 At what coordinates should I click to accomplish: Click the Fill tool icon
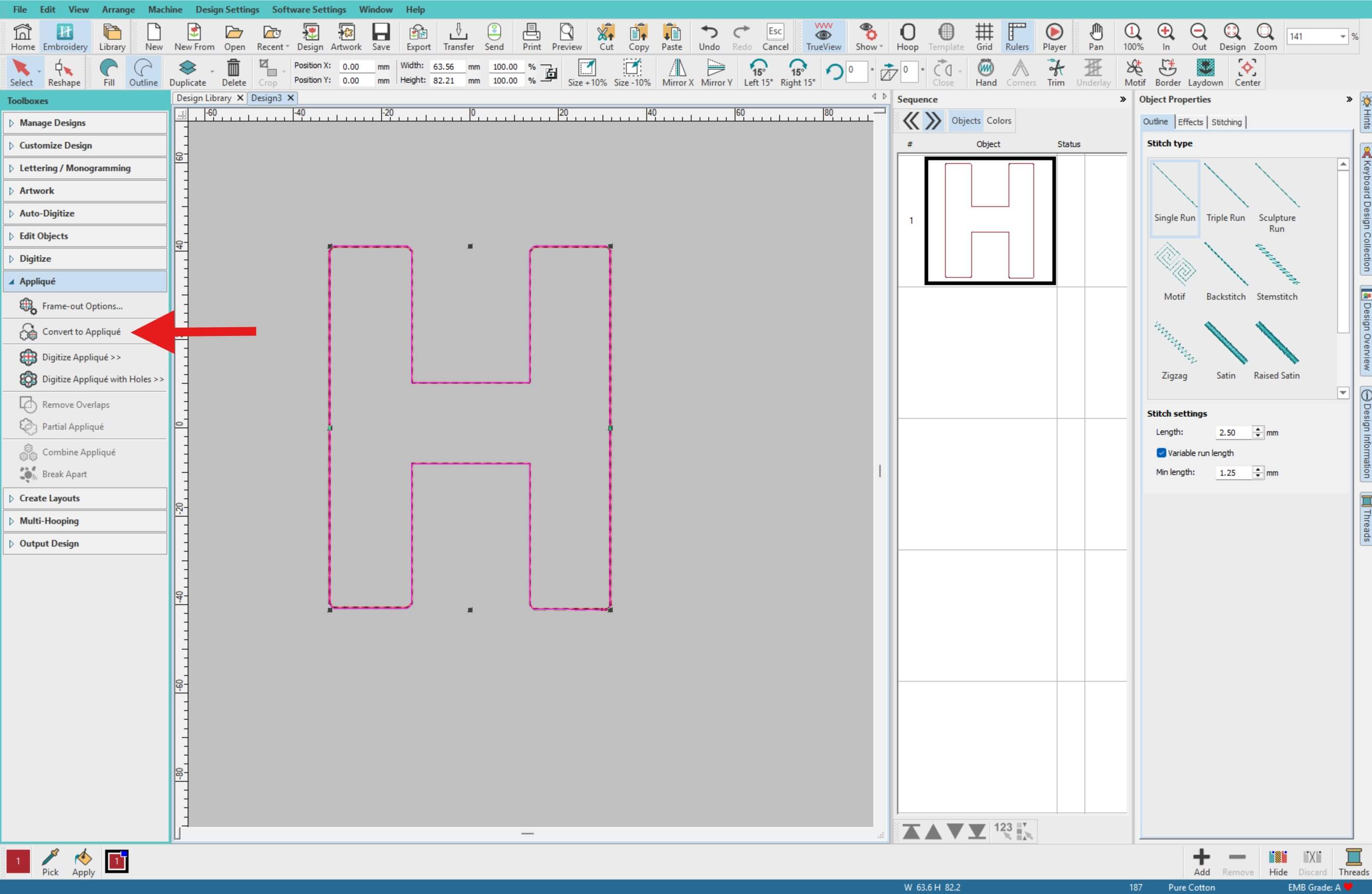(x=109, y=73)
